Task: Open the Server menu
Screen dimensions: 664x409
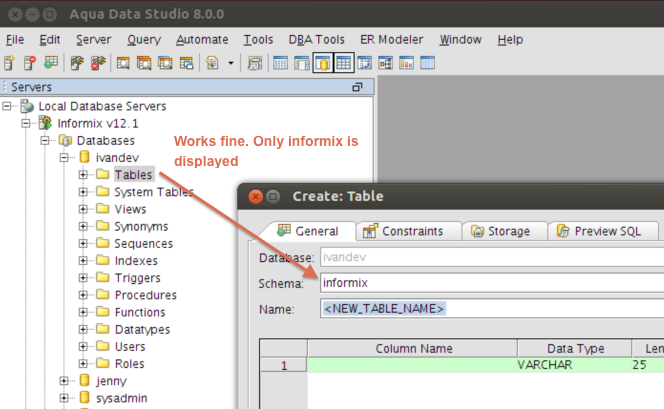Action: click(93, 39)
